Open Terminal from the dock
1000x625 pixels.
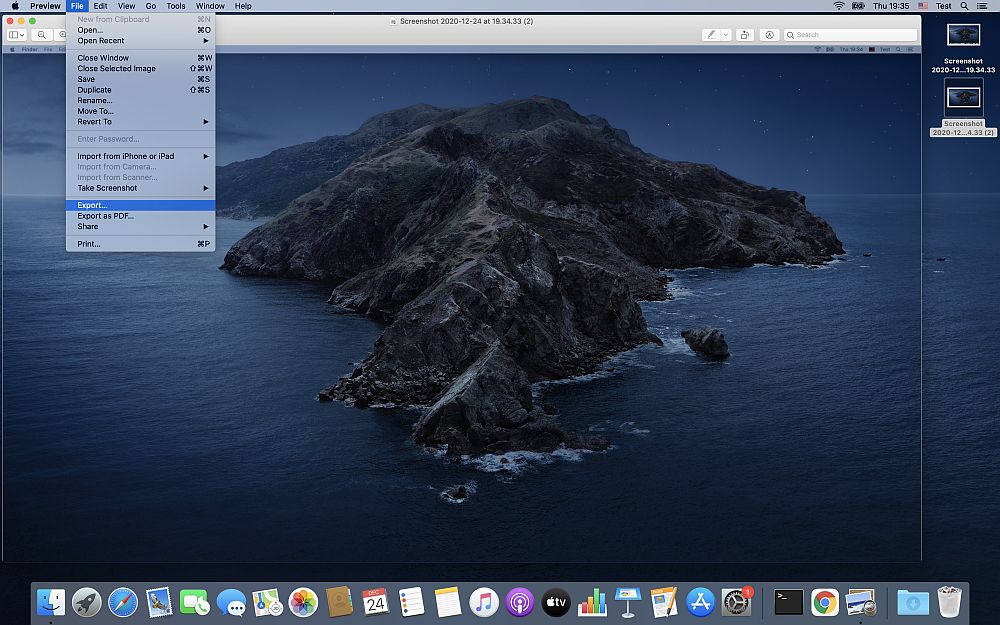tap(788, 602)
